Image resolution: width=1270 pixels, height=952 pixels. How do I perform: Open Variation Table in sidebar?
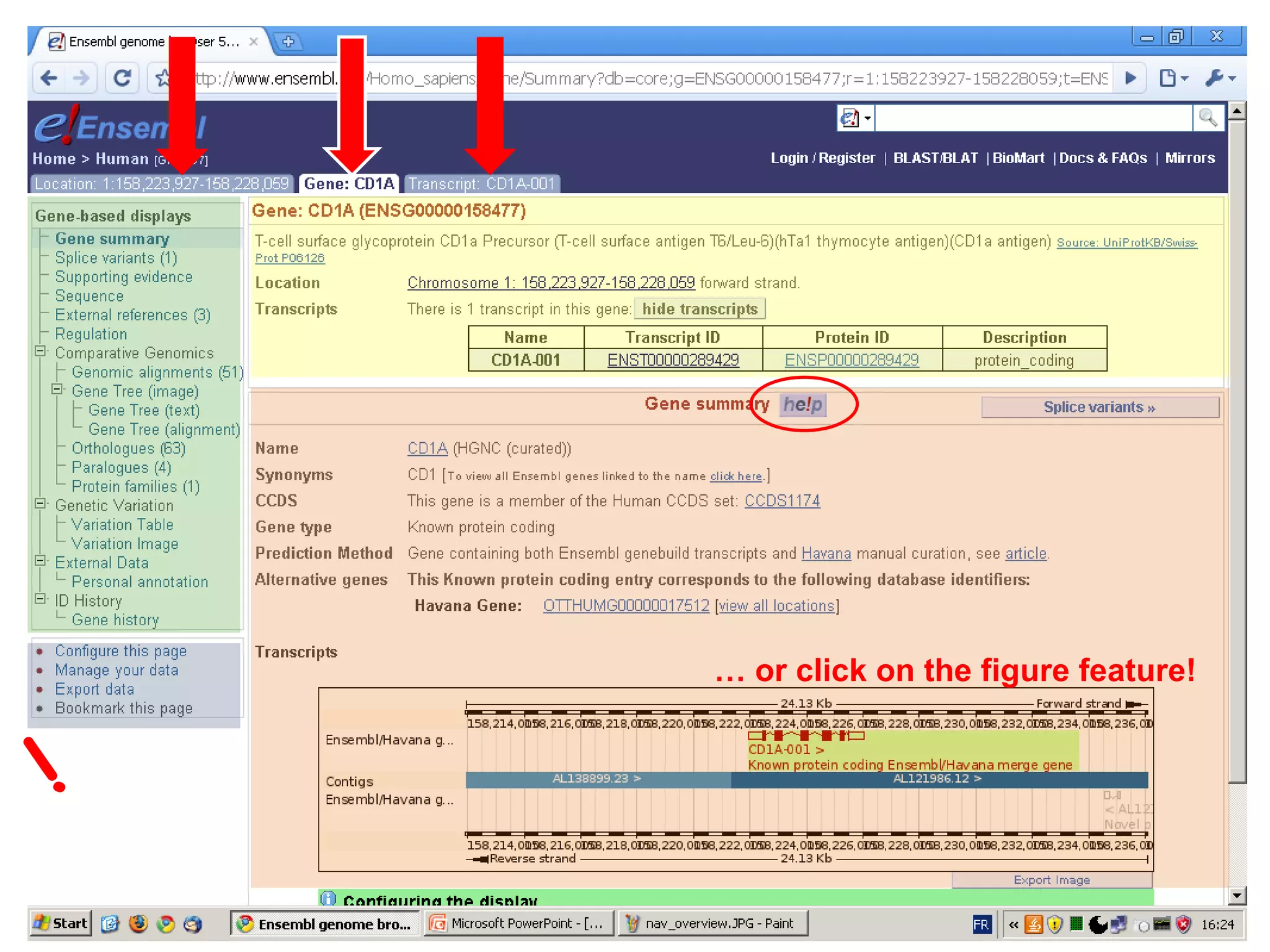point(122,525)
